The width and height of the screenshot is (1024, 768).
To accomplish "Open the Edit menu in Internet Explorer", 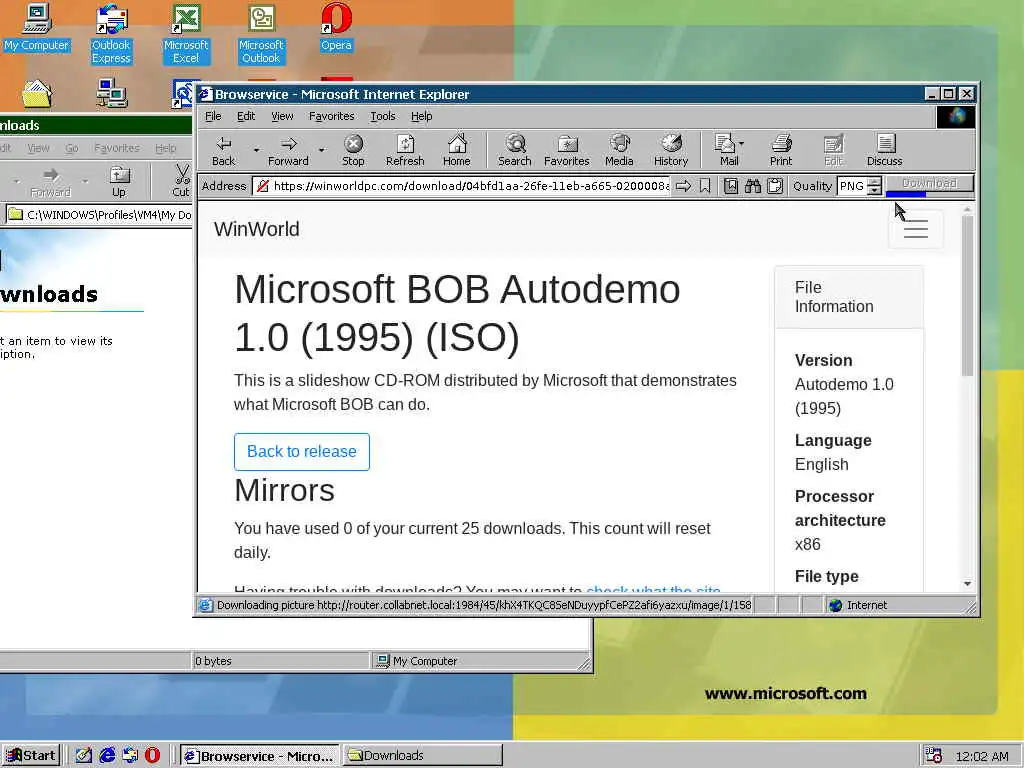I will [246, 116].
